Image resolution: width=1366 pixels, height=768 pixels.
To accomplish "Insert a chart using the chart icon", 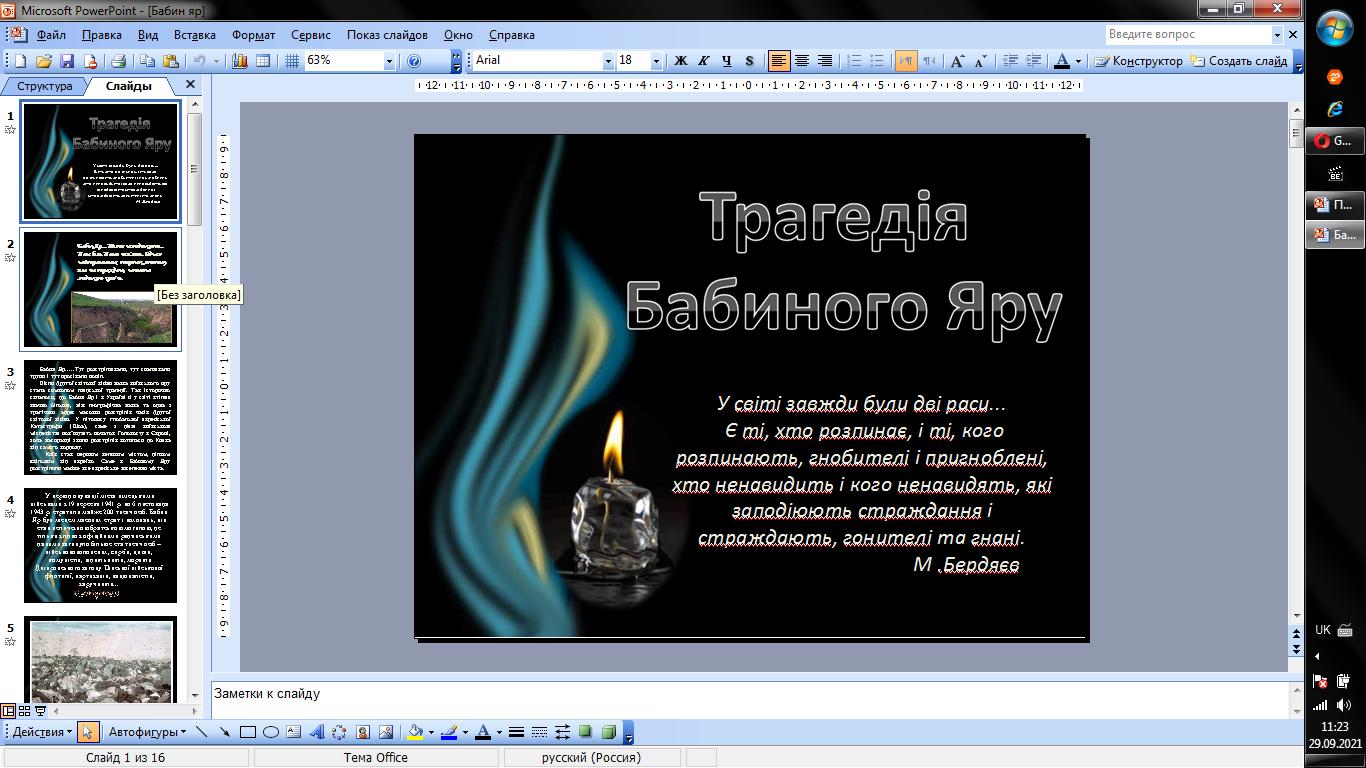I will (240, 61).
